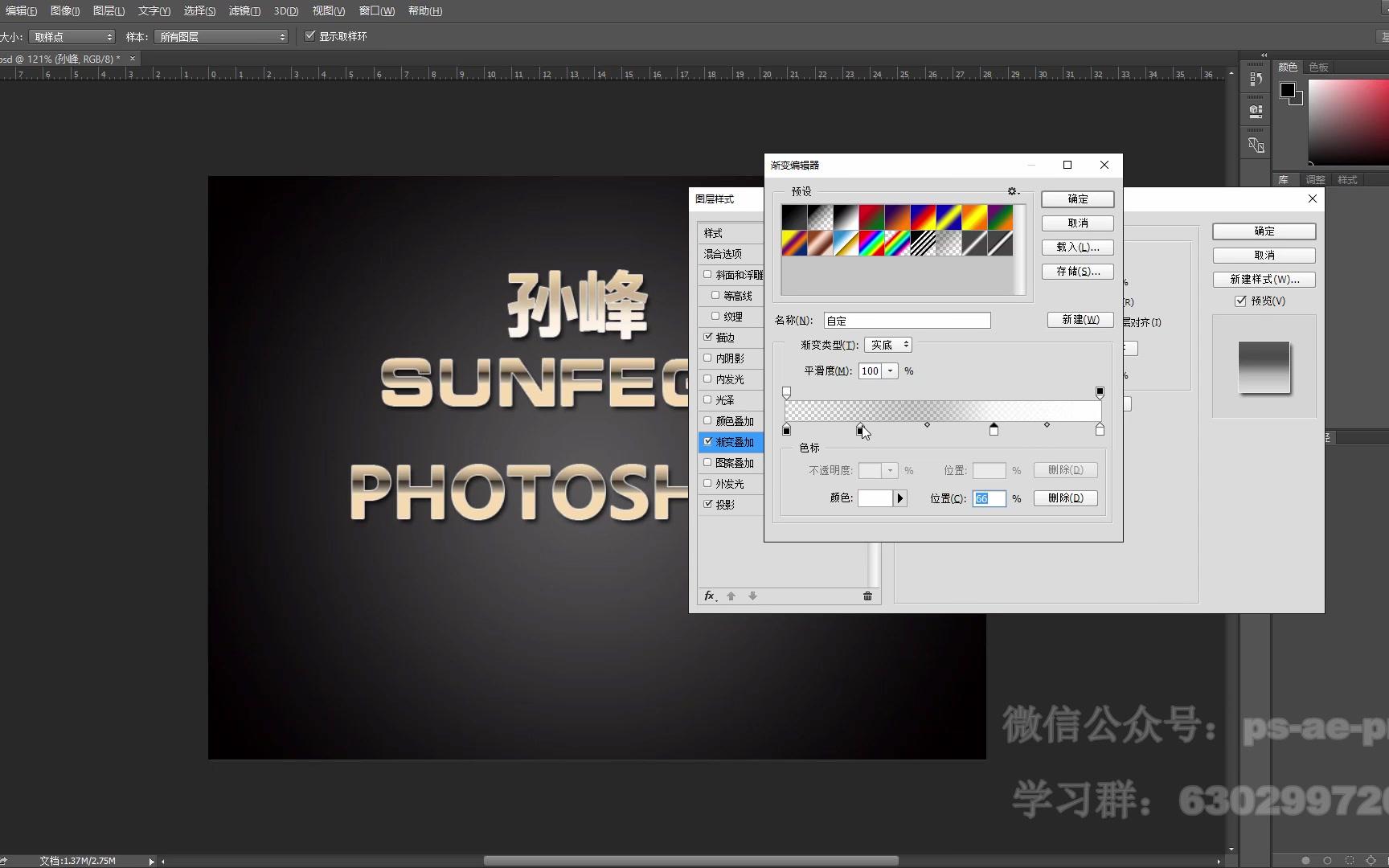Click the New gradient button
This screenshot has height=868, width=1389.
click(x=1080, y=319)
